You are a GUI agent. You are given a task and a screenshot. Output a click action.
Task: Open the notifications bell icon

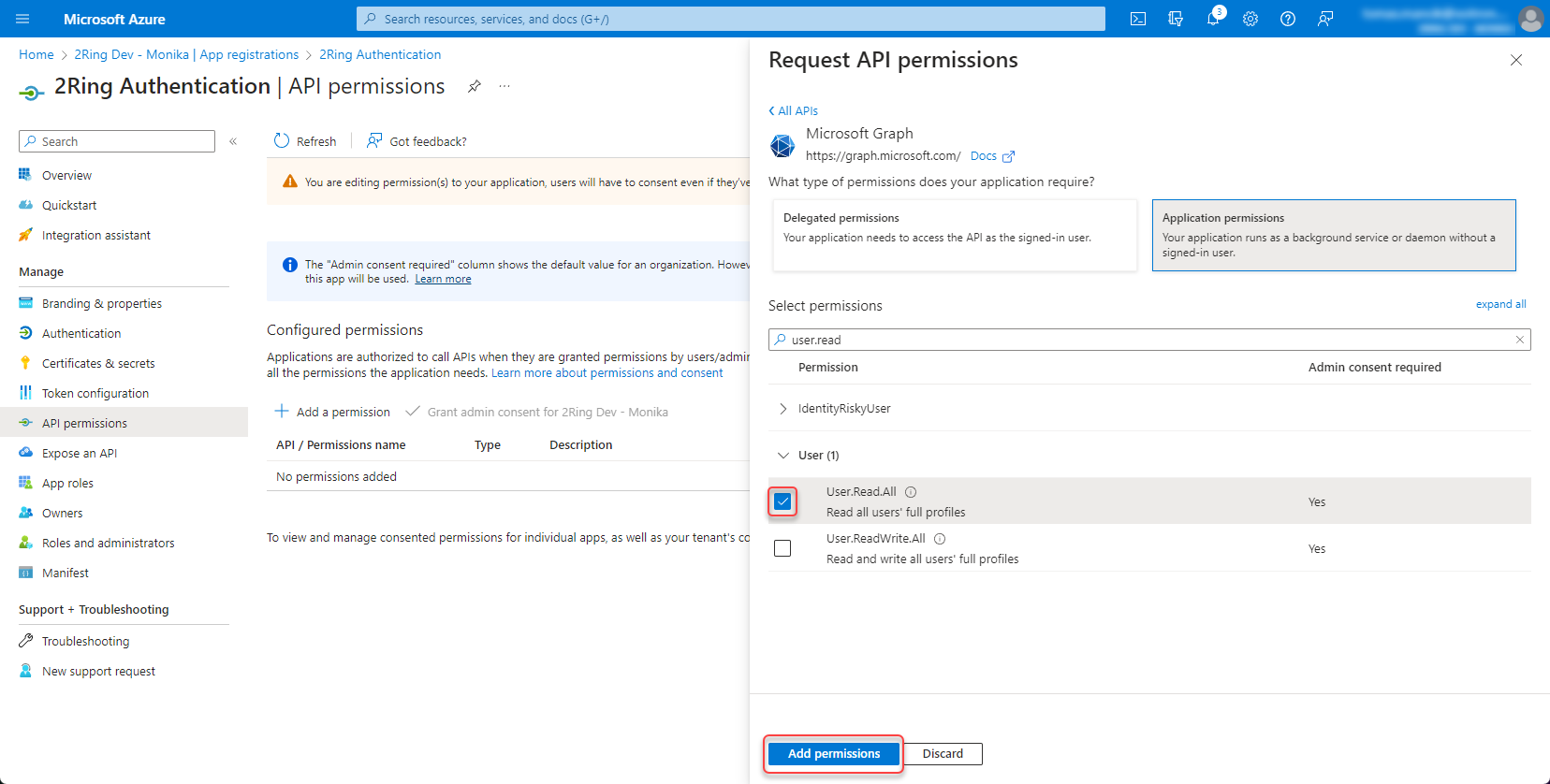coord(1213,19)
